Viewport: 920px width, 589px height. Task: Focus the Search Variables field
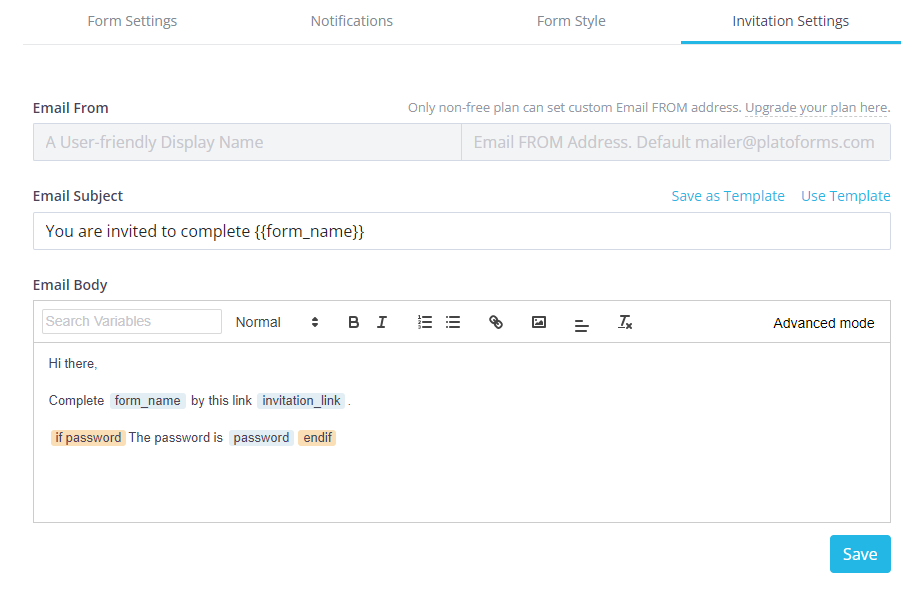(x=132, y=321)
